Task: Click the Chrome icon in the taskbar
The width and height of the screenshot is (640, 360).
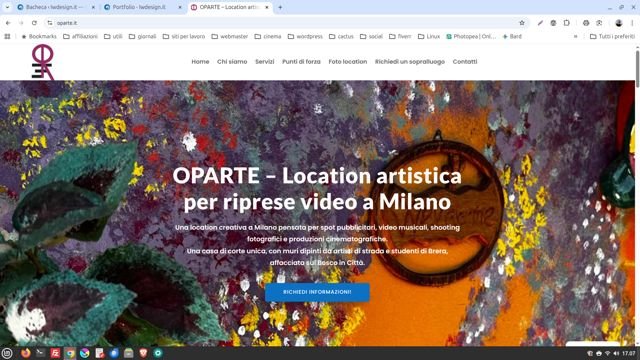Action: 70,353
